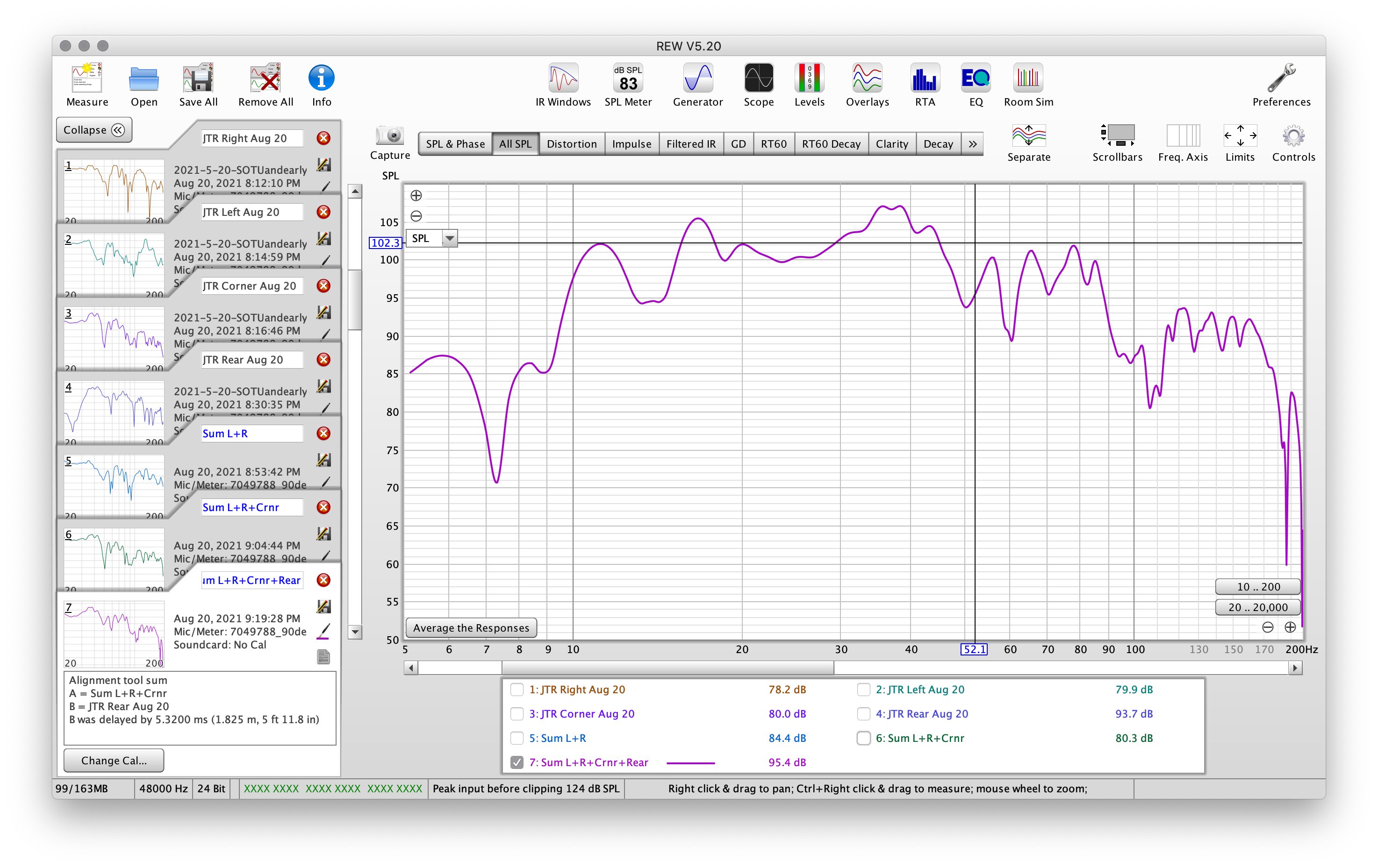
Task: Switch to the GD tab
Action: click(x=738, y=144)
